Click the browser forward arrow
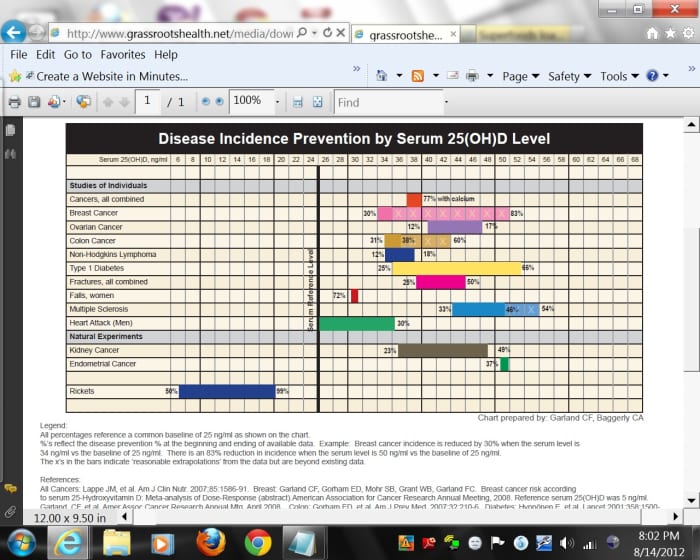The width and height of the screenshot is (700, 560). [x=37, y=33]
